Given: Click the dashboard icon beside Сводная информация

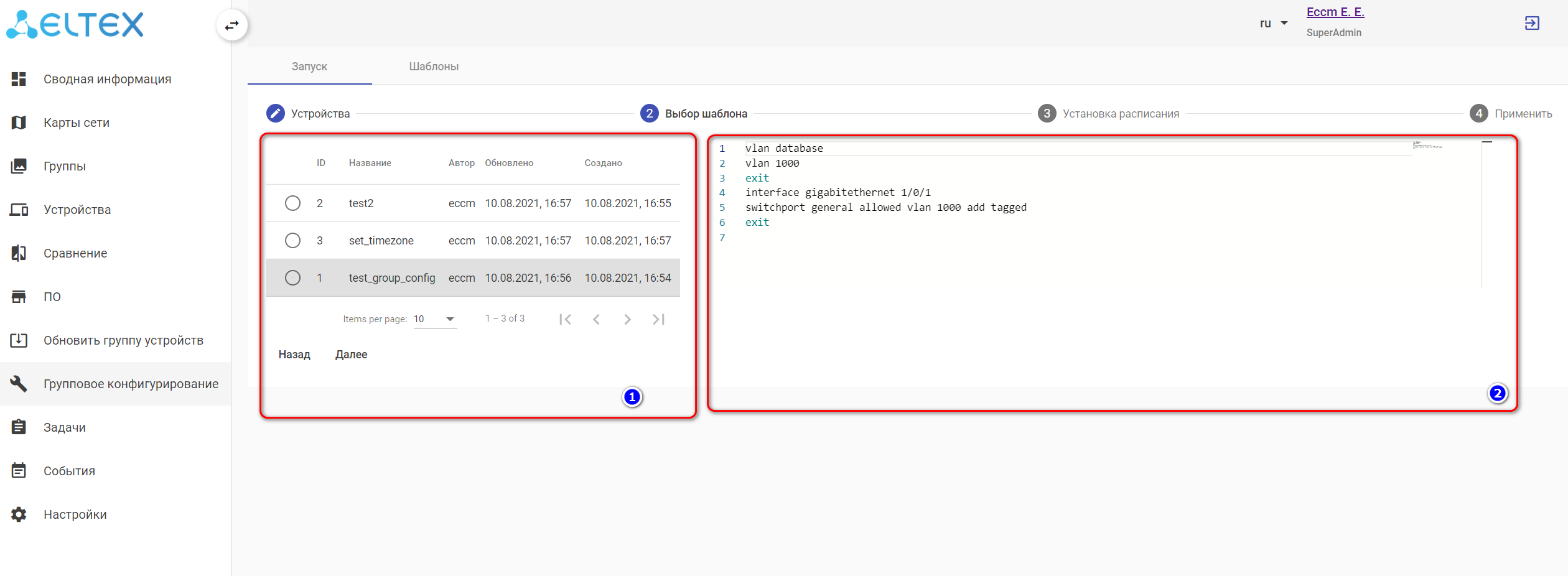Looking at the screenshot, I should [x=19, y=79].
